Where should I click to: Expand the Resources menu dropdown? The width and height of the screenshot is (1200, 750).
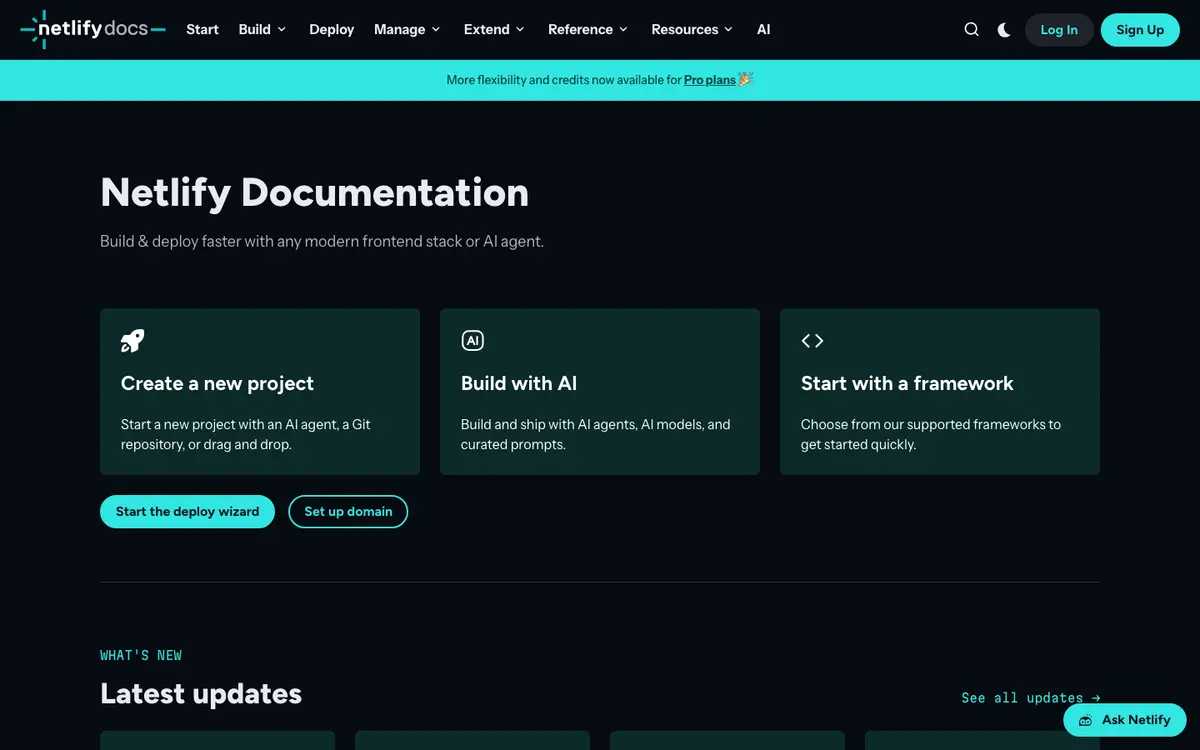[x=692, y=30]
